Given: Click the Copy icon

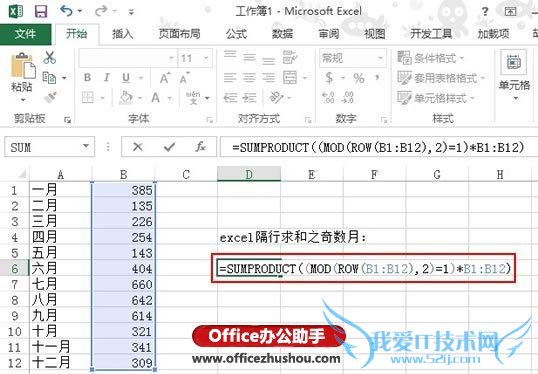Looking at the screenshot, I should [x=49, y=78].
